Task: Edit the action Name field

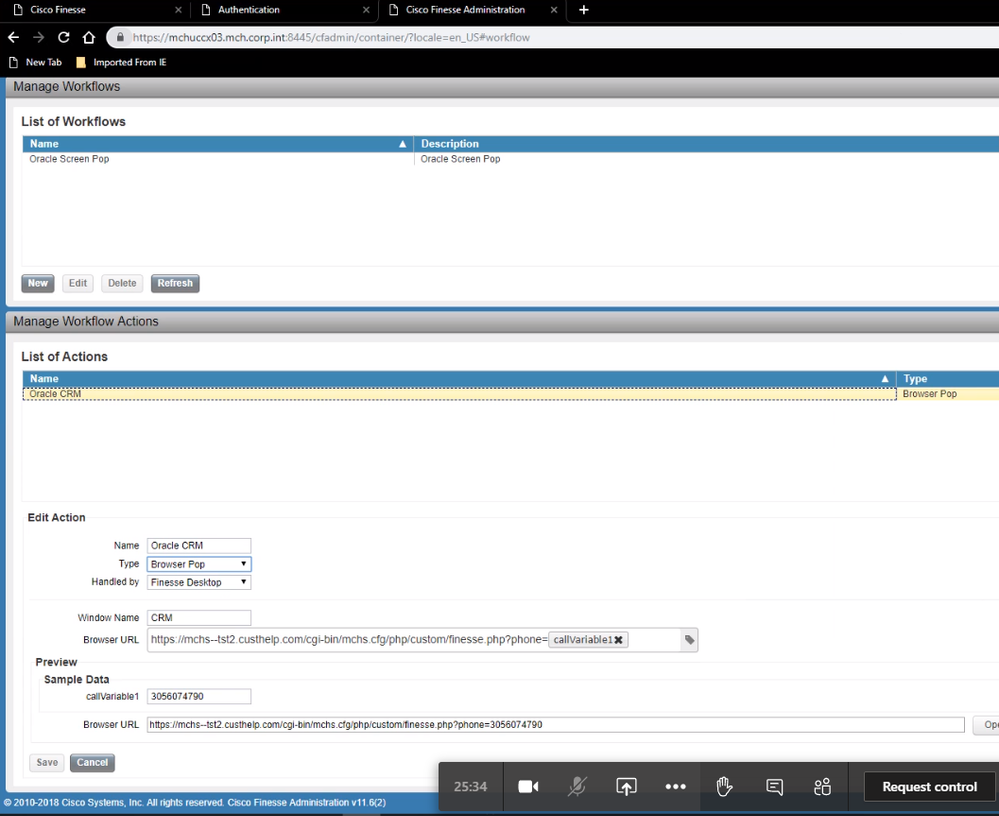Action: [x=199, y=546]
